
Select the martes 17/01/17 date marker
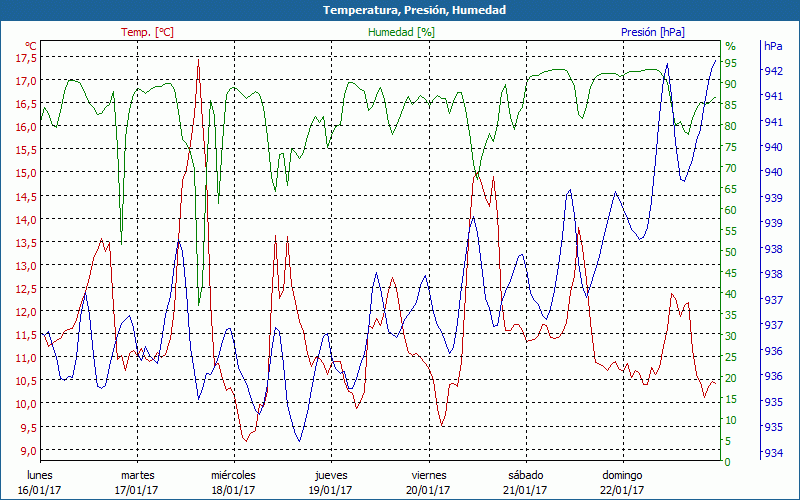(137, 482)
